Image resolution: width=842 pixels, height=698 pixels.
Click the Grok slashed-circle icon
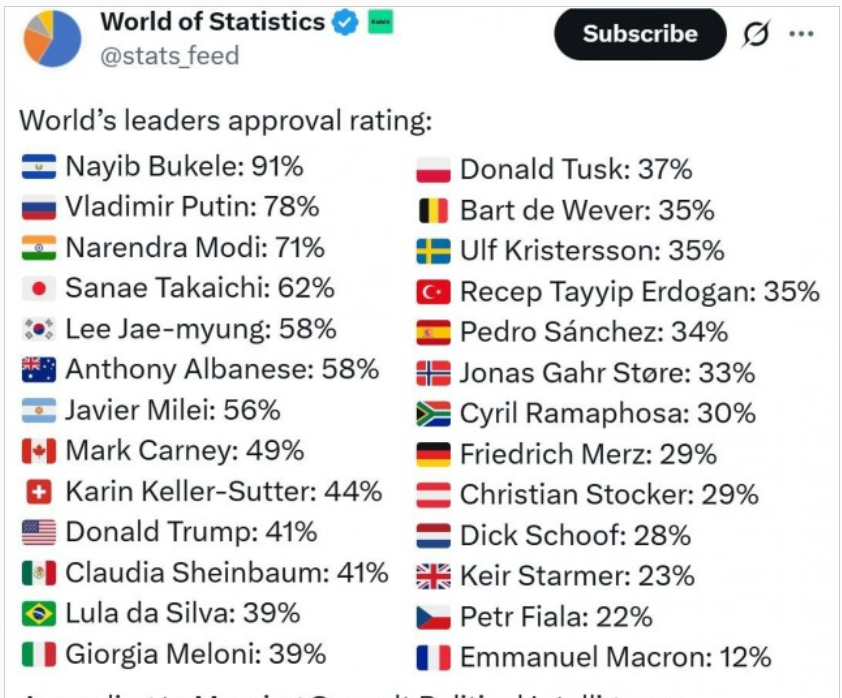(756, 34)
